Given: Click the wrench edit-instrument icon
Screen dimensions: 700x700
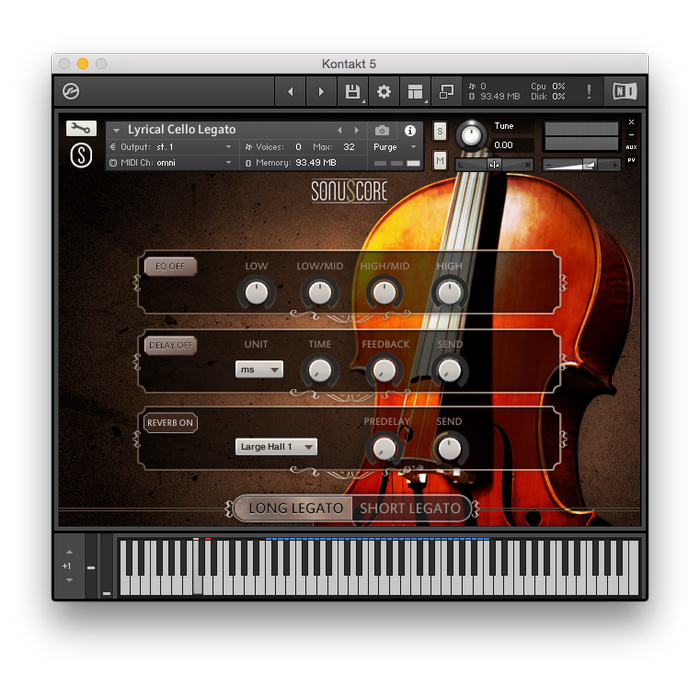Looking at the screenshot, I should coord(81,128).
